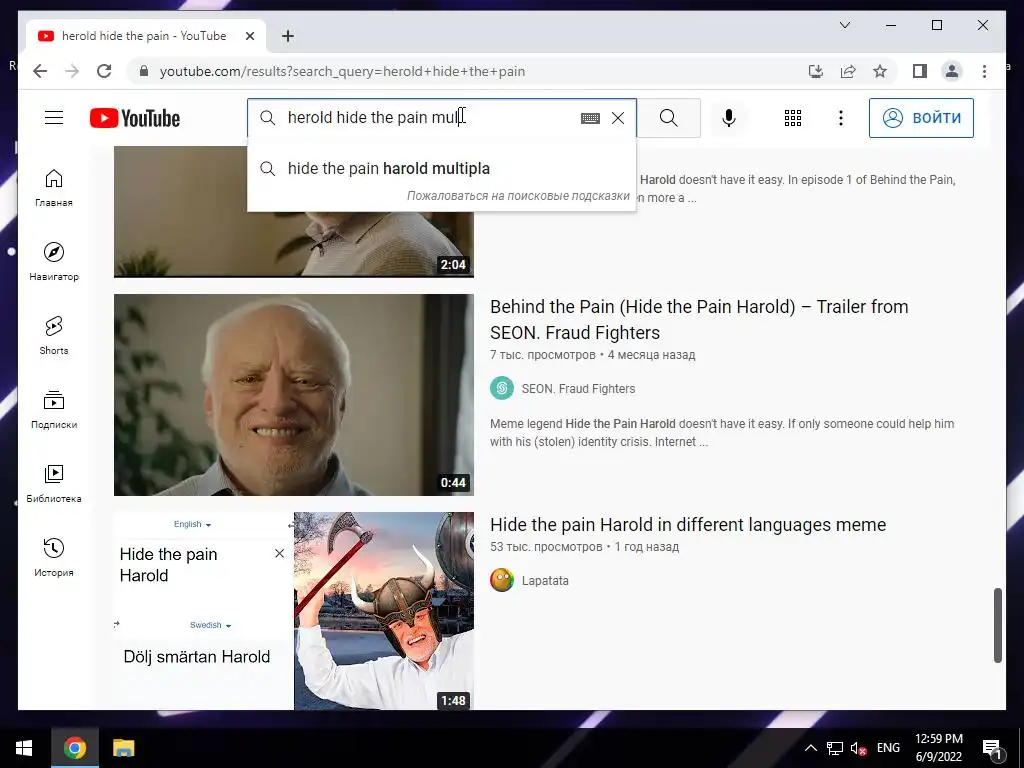Open the notification center icon
This screenshot has height=768, width=1024.
tap(992, 748)
